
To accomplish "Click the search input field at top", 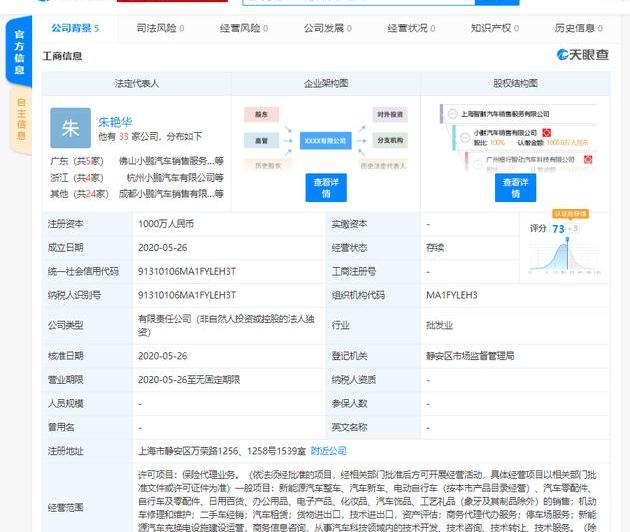I will pyautogui.click(x=358, y=2).
